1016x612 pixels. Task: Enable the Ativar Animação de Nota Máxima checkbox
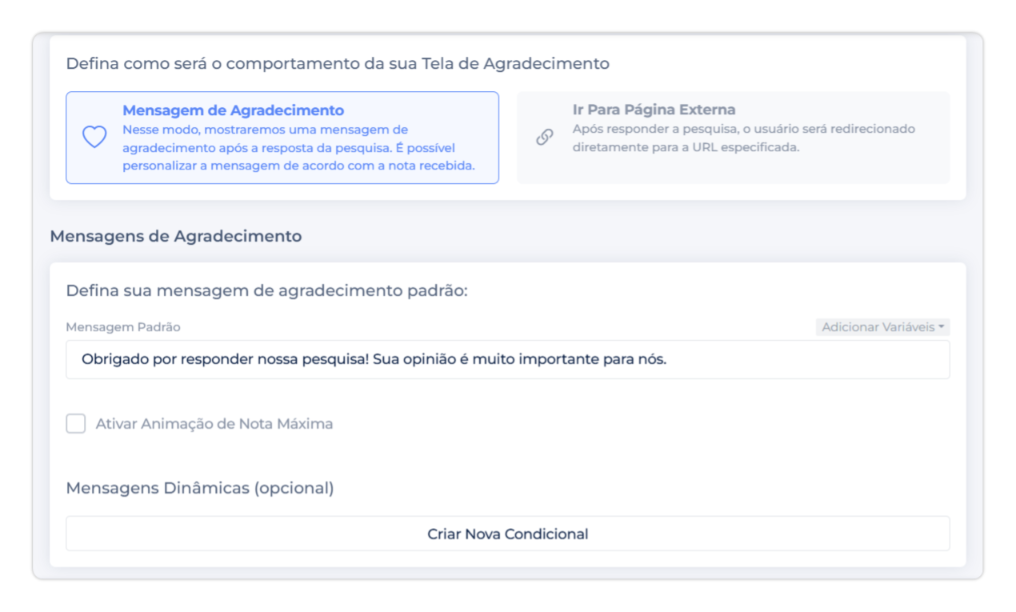[x=76, y=424]
